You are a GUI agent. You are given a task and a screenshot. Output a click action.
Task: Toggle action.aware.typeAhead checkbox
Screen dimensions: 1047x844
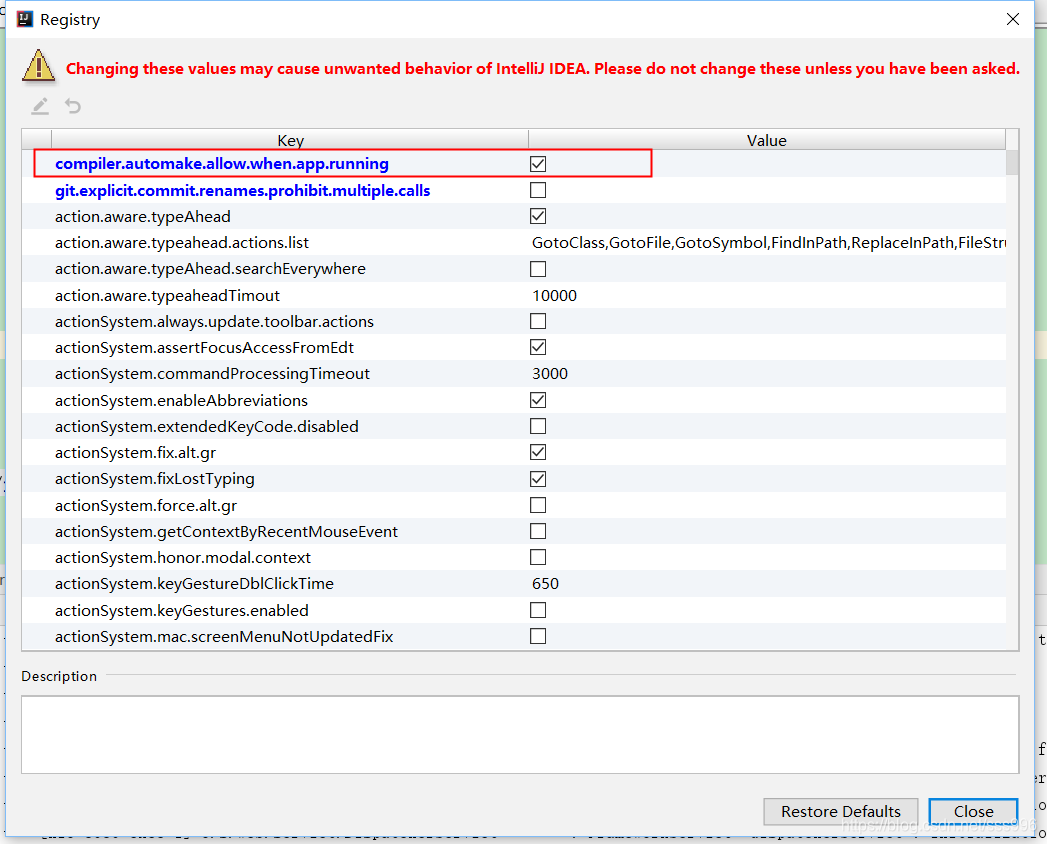click(538, 216)
